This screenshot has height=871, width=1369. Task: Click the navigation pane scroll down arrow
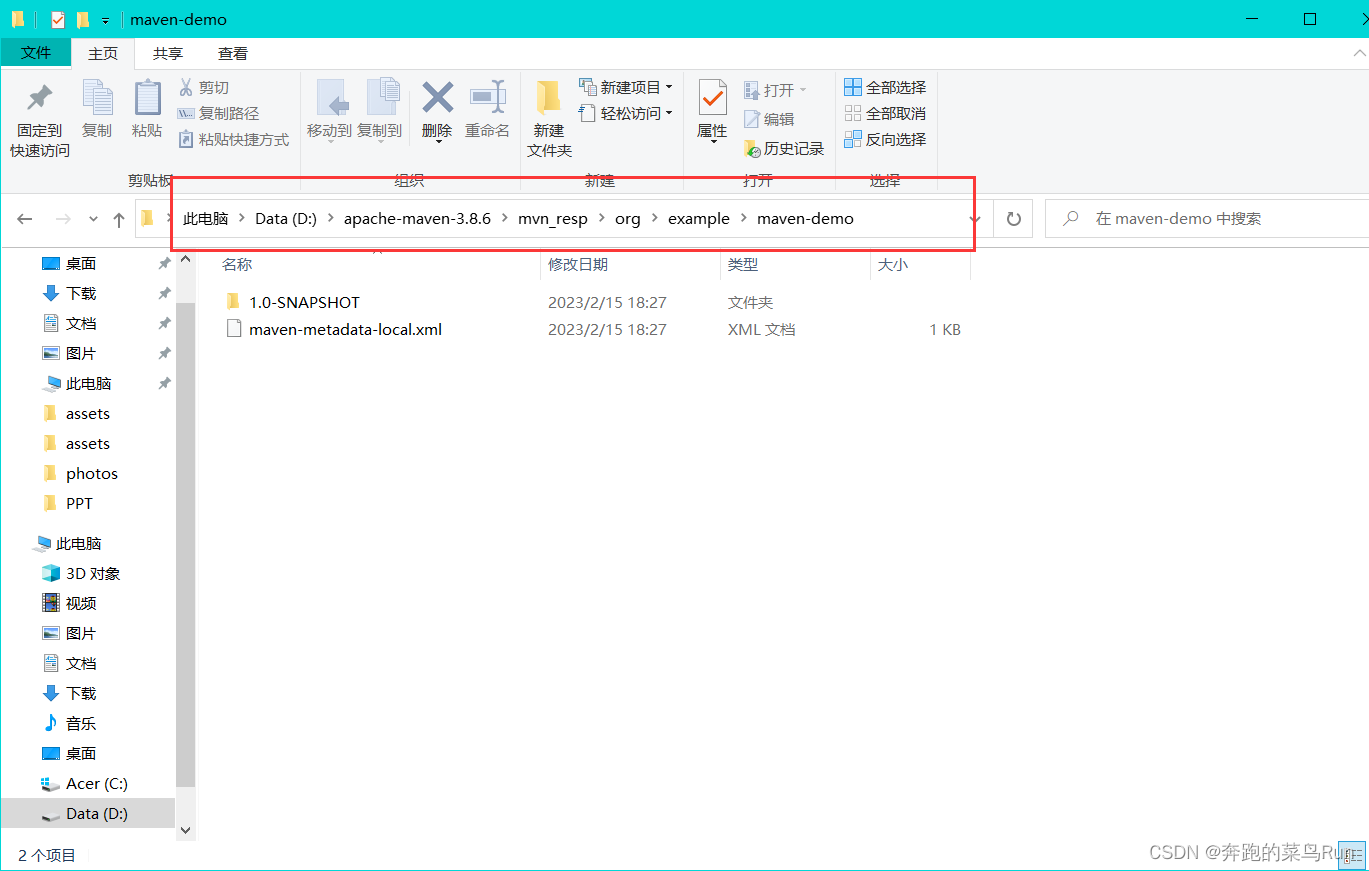[x=185, y=830]
